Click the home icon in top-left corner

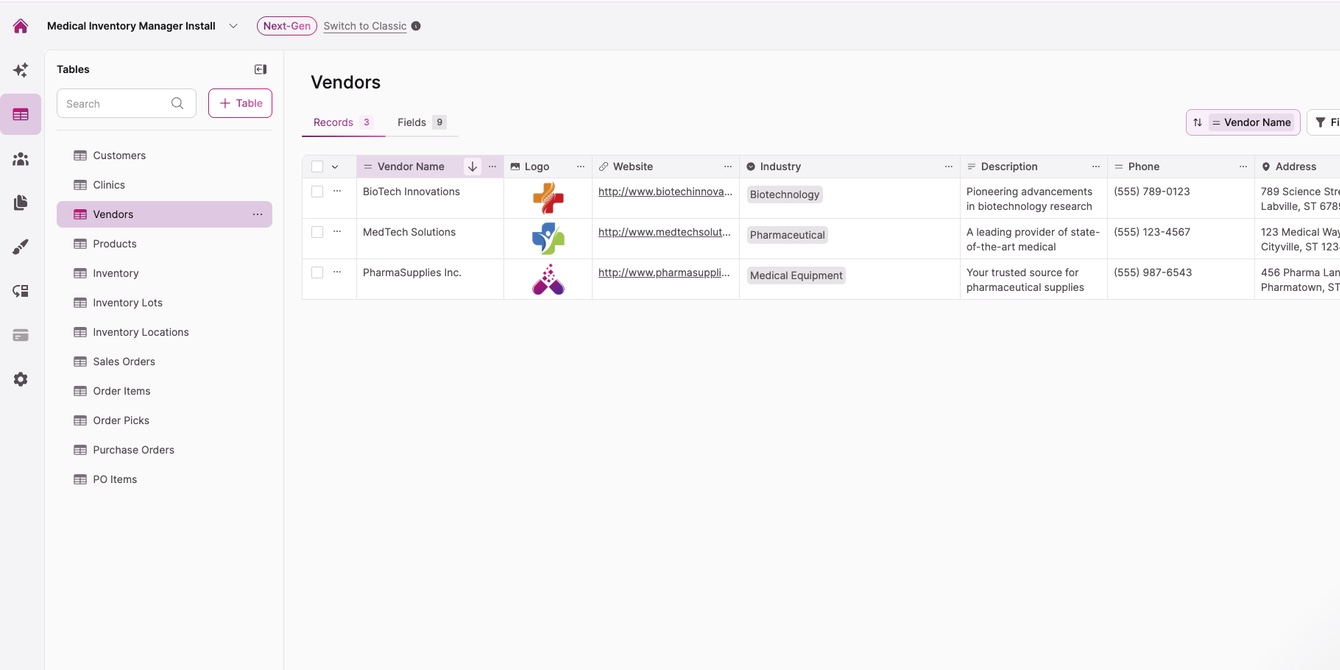(20, 26)
